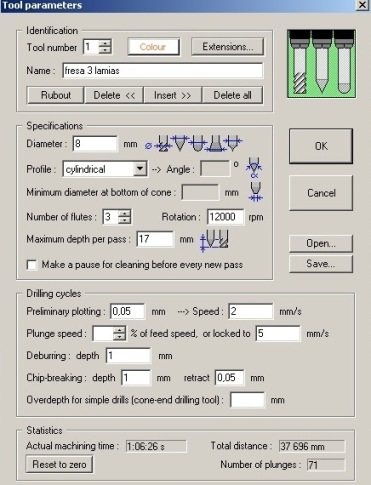Click the truncated cone profile icon

click(x=234, y=143)
